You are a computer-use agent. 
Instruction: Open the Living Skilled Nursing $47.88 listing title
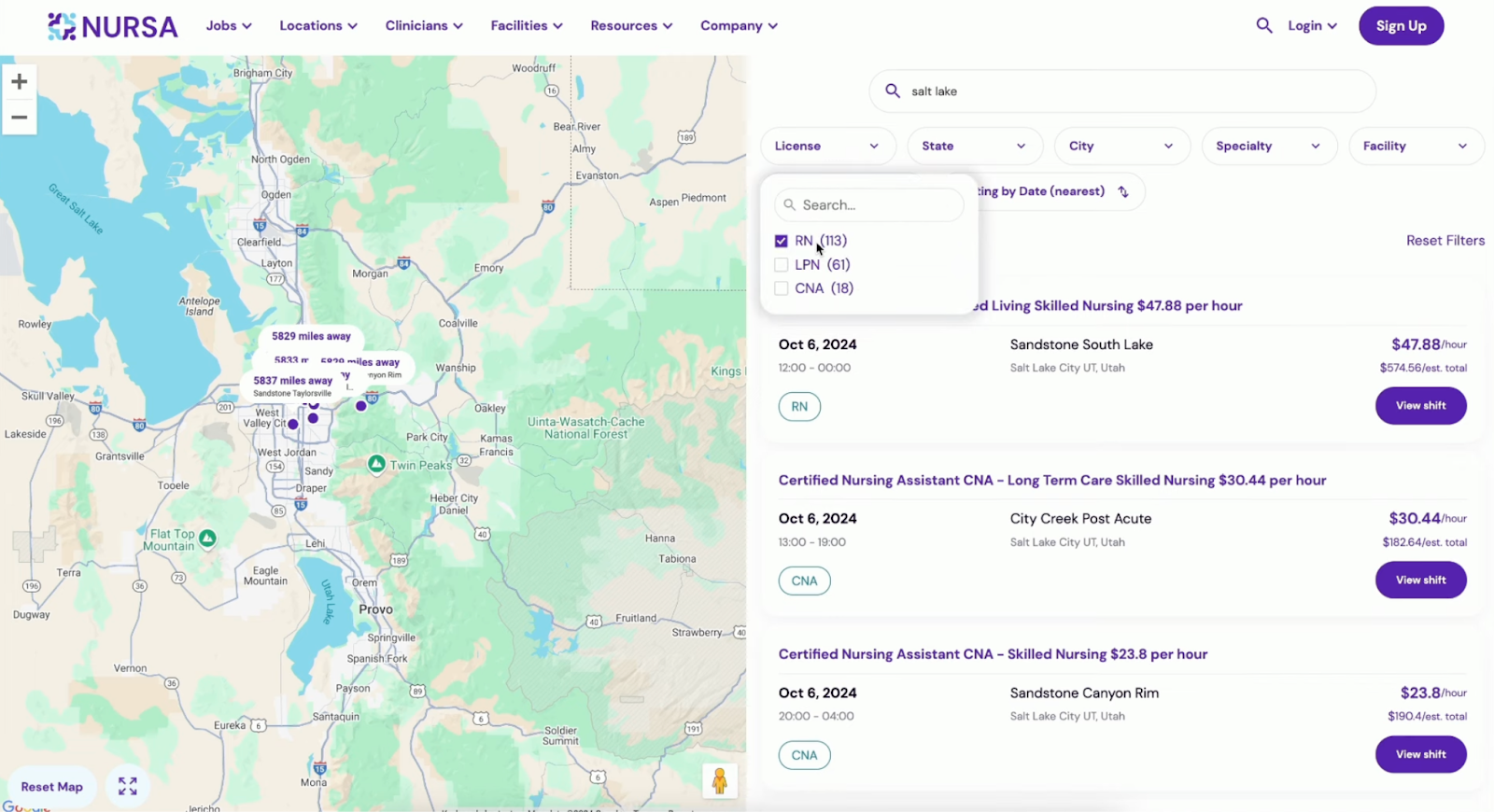[1109, 306]
